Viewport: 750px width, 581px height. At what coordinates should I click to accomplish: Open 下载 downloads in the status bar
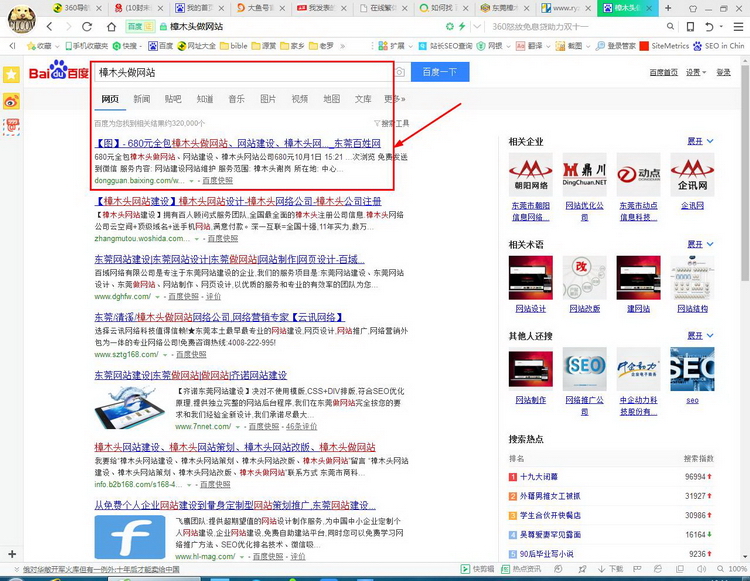(611, 569)
